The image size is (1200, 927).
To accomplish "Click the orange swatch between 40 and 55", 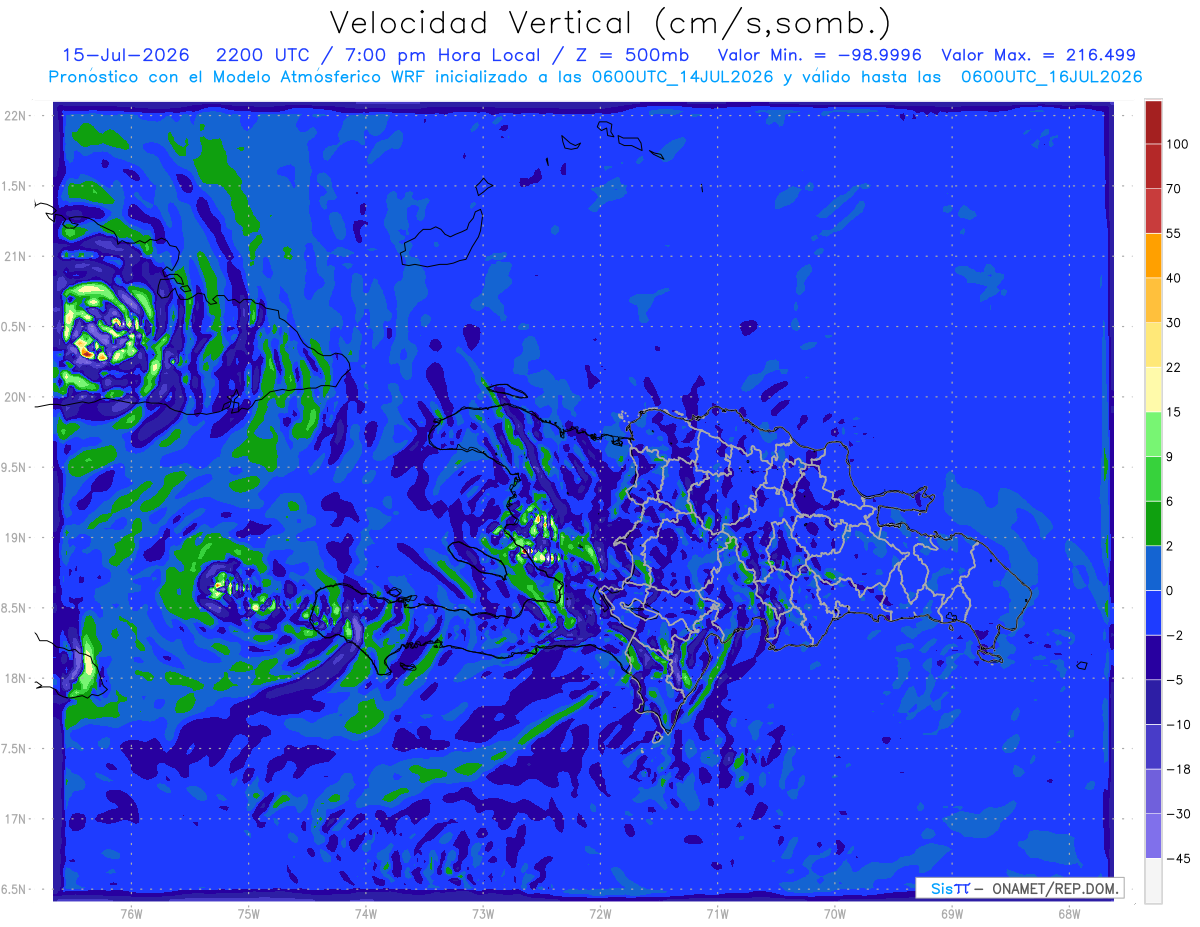I will pyautogui.click(x=1153, y=255).
